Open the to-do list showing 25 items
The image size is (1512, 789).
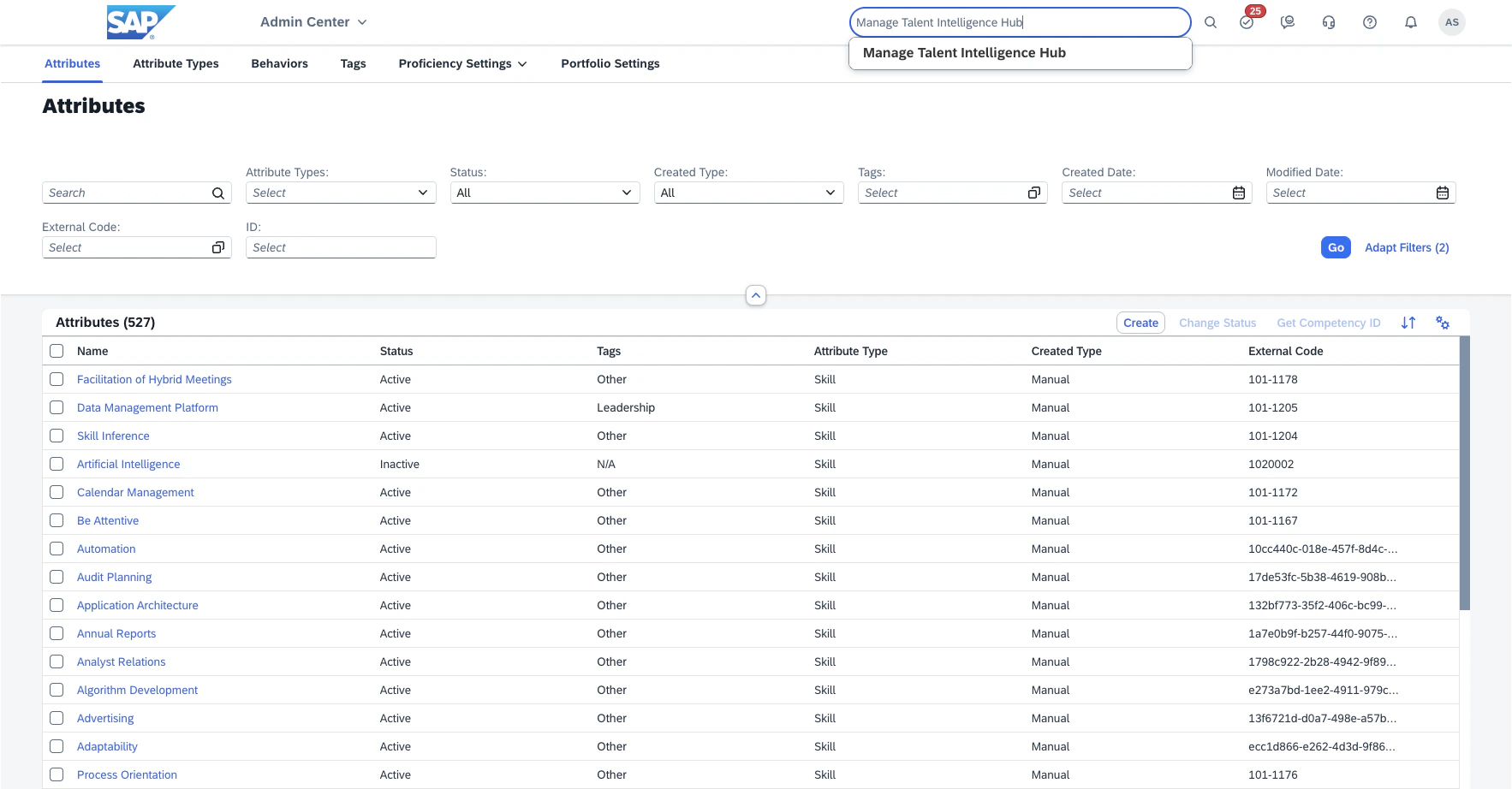coord(1247,22)
